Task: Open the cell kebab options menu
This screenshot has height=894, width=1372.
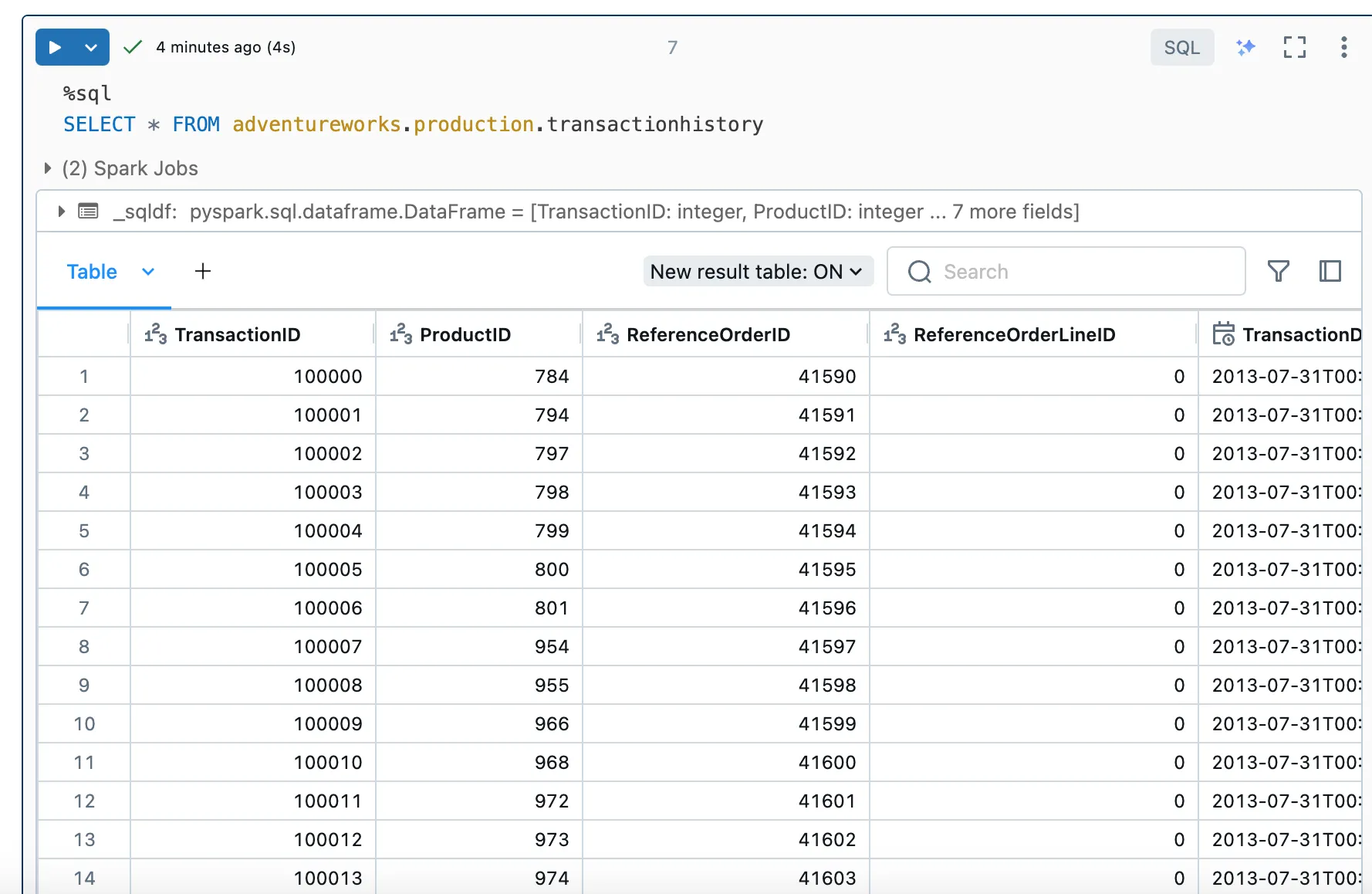Action: point(1343,48)
